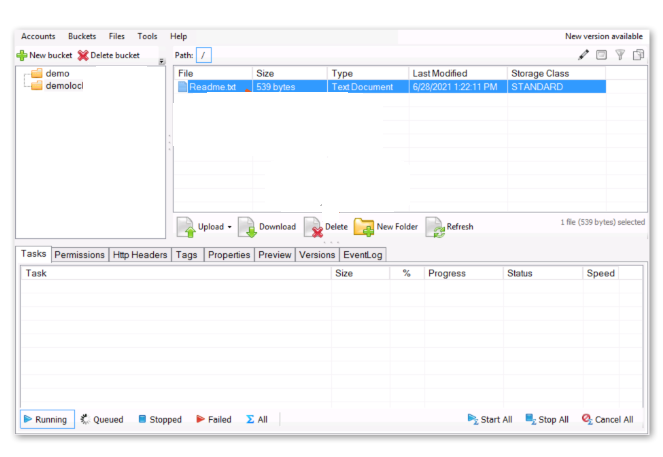Show only Running tasks
The height and width of the screenshot is (457, 663).
45,420
